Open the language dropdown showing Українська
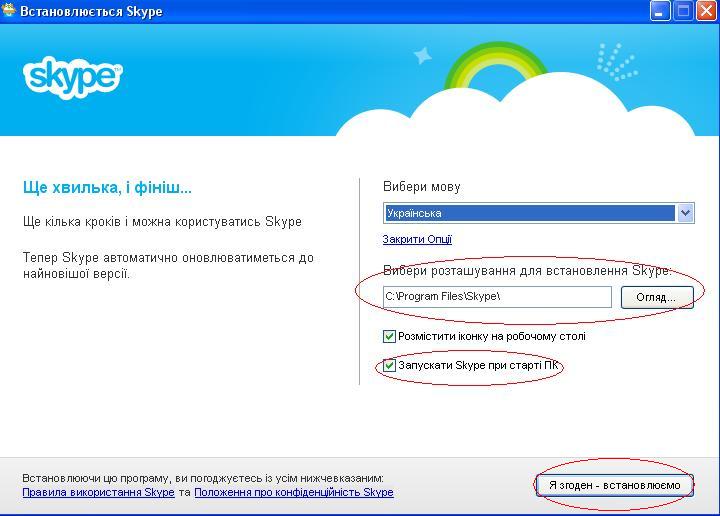 point(539,213)
